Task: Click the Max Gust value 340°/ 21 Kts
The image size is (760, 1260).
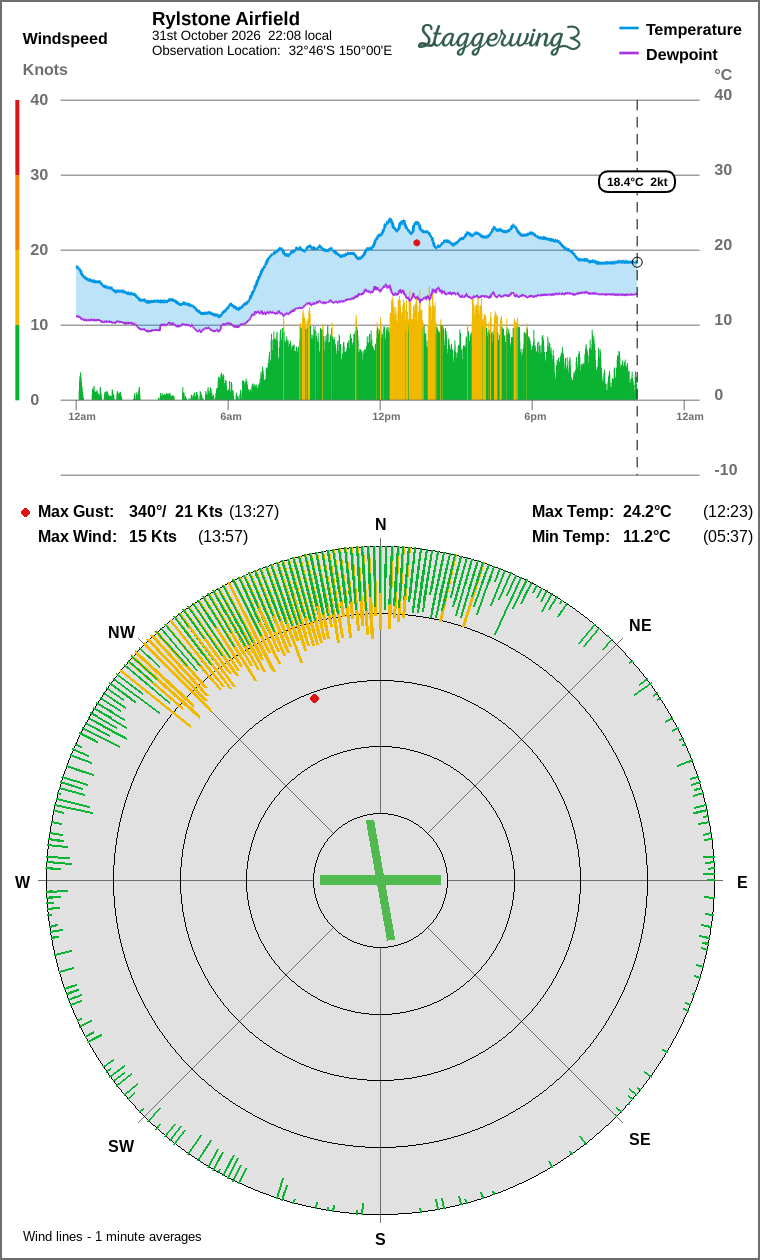Action: pos(176,512)
